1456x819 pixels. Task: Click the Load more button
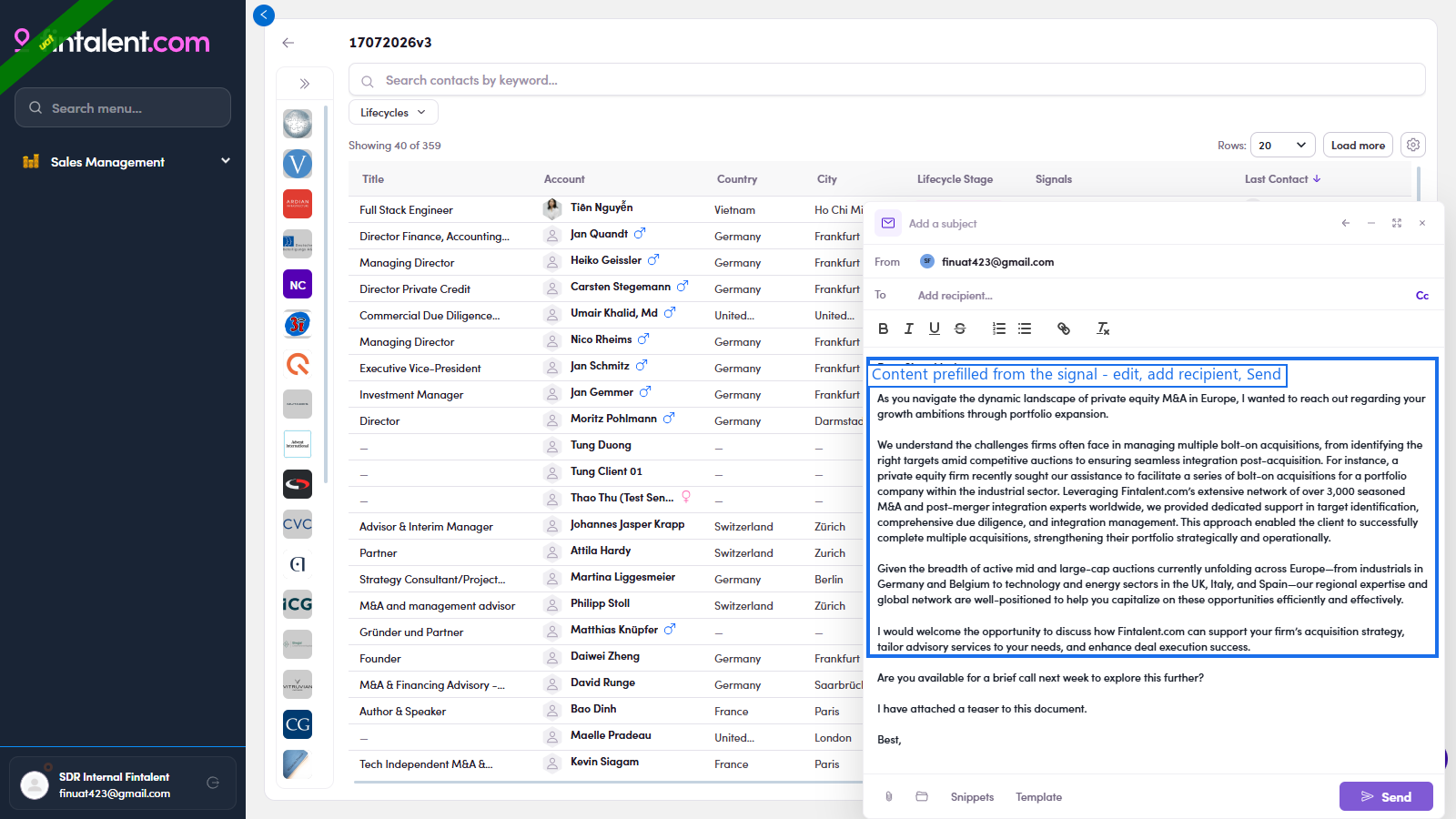click(x=1358, y=145)
